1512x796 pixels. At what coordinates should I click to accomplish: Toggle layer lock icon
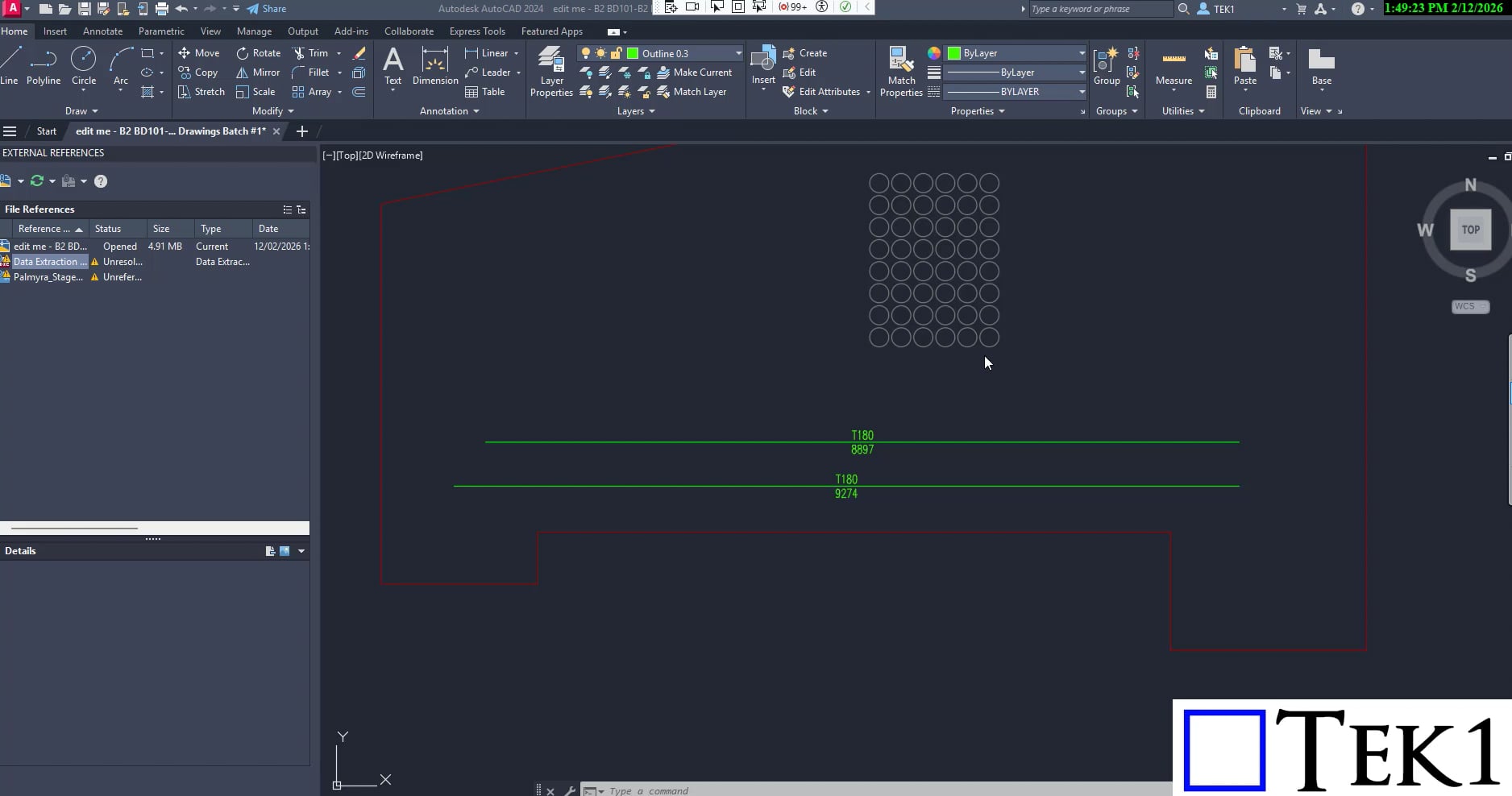(616, 53)
